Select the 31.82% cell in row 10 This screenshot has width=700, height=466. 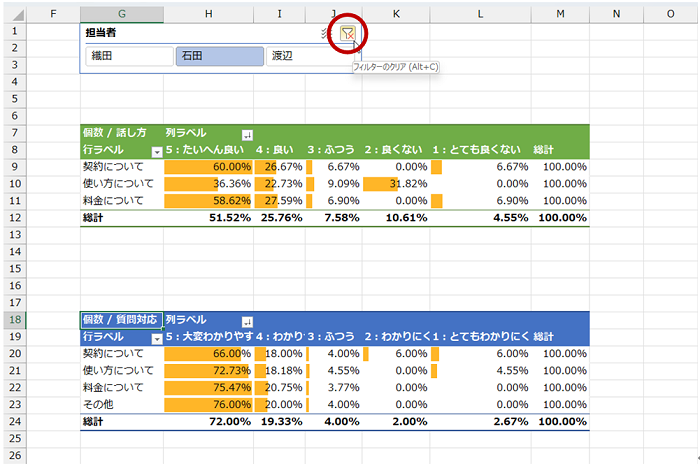tap(396, 184)
